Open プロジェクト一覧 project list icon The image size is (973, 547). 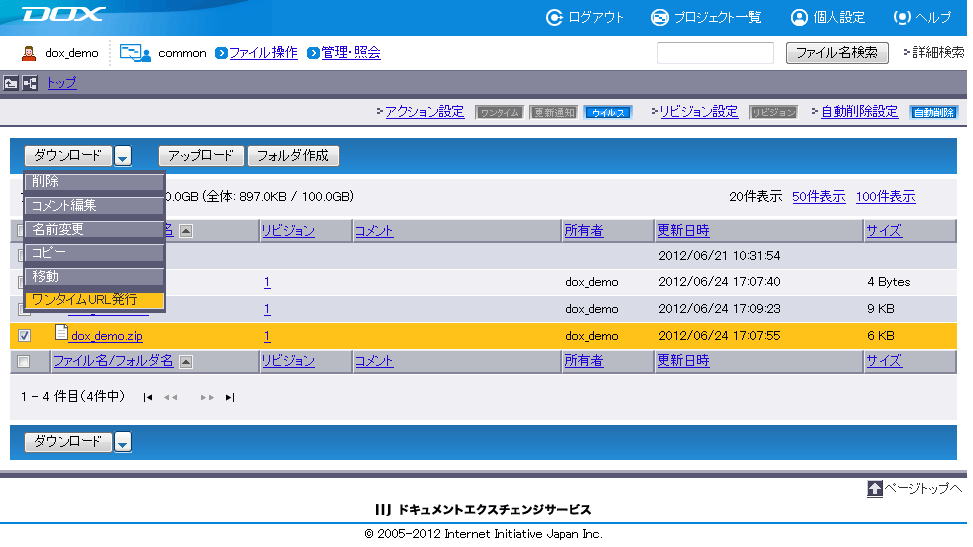659,17
